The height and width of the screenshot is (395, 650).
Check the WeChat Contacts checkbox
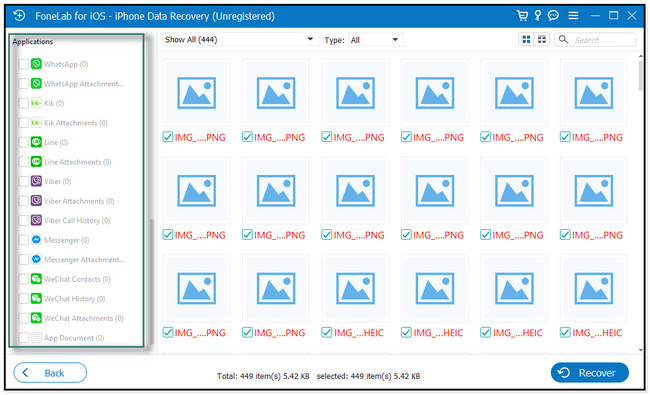(24, 279)
